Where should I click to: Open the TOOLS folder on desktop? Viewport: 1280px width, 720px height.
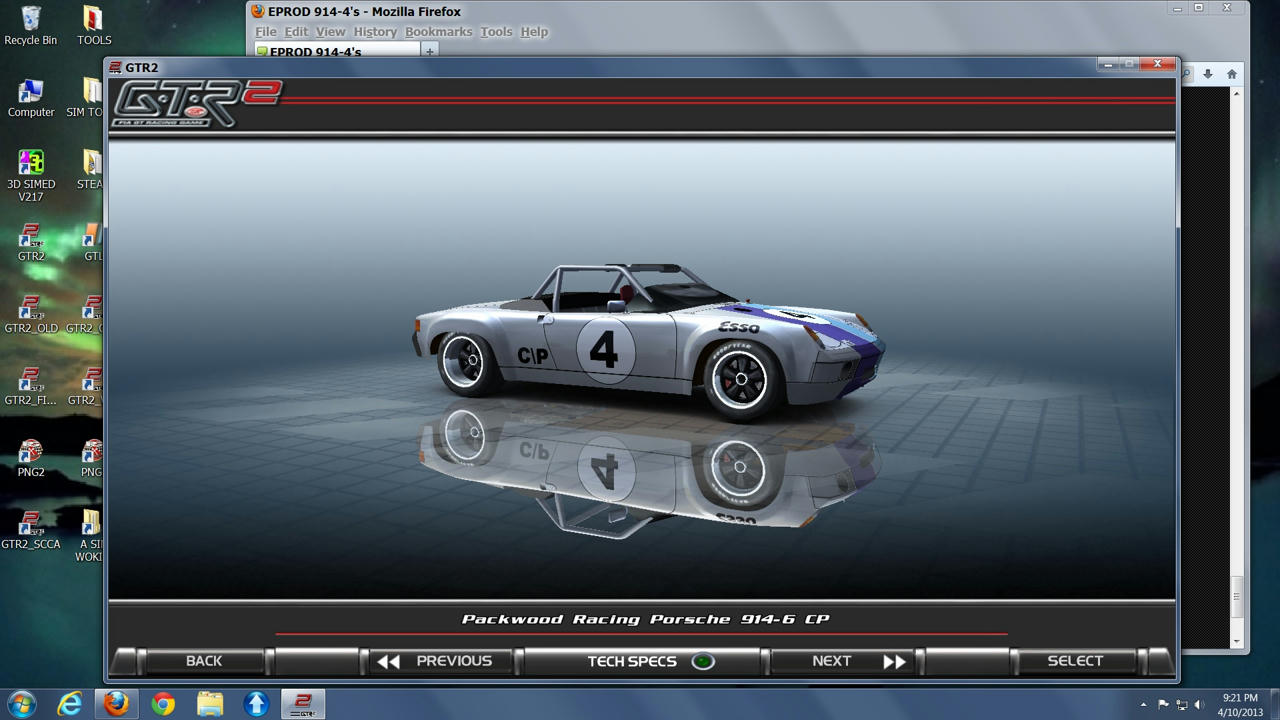click(93, 25)
